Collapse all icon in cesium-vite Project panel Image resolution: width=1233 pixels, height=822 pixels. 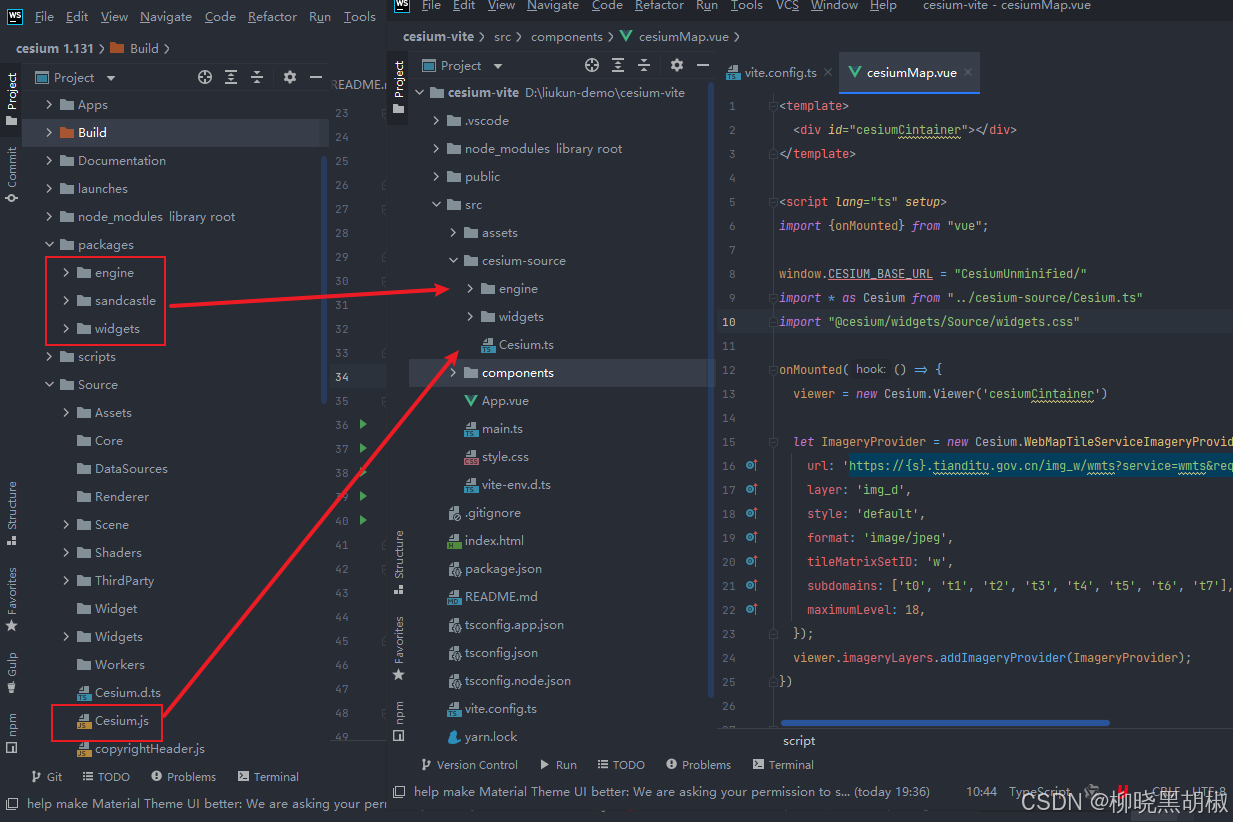pos(644,65)
